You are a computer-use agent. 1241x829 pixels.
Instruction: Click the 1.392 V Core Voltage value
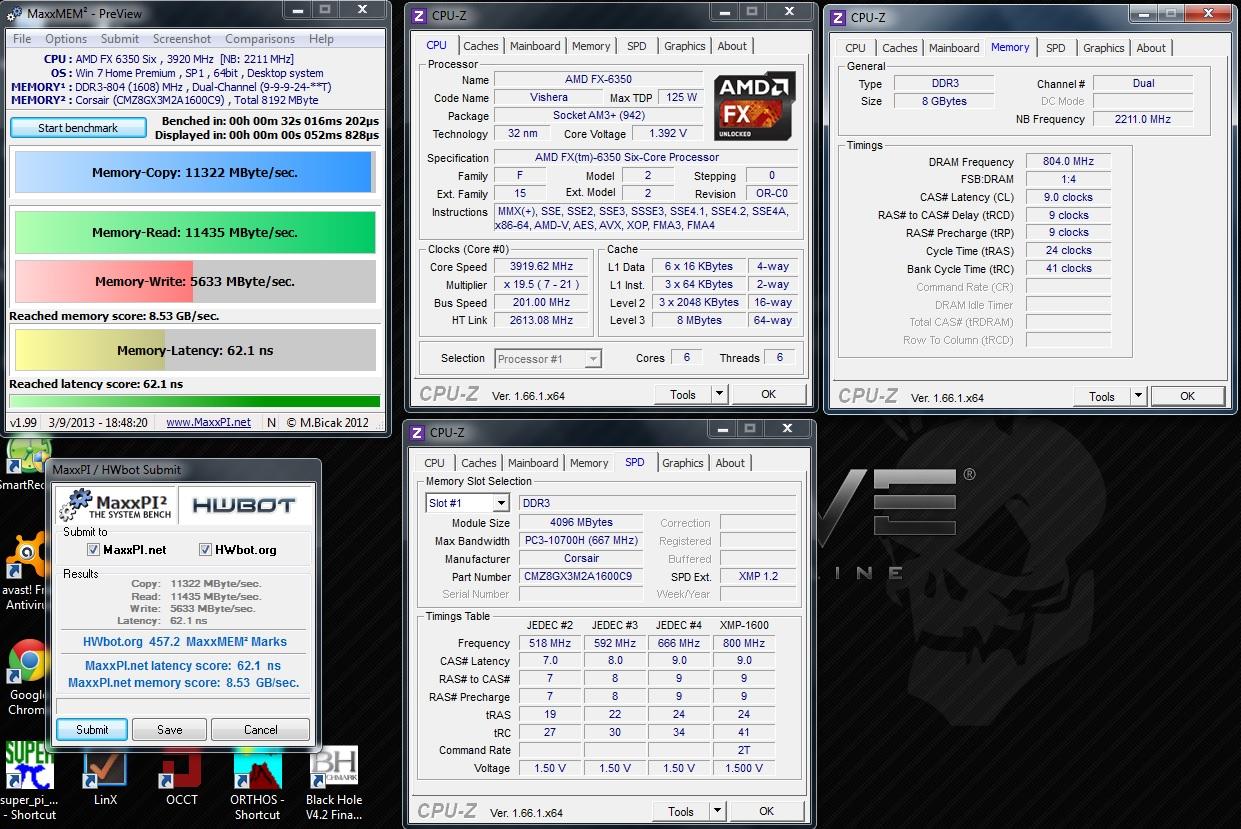tap(668, 134)
